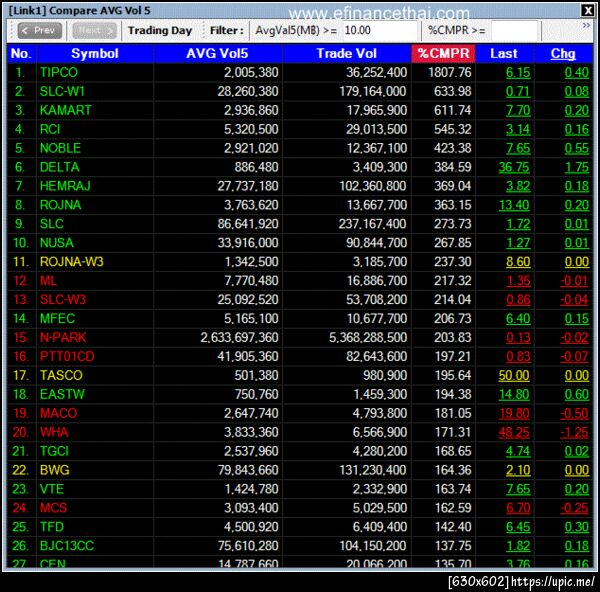Select the TASCO symbol
The width and height of the screenshot is (600, 592).
pos(61,375)
